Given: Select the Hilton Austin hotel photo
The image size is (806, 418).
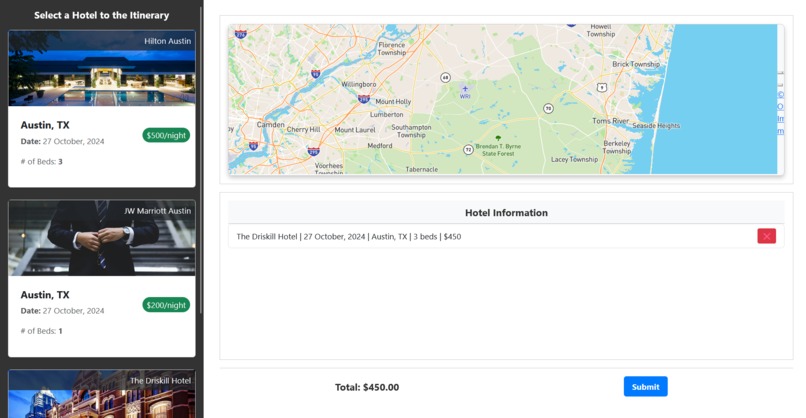Looking at the screenshot, I should coord(102,68).
